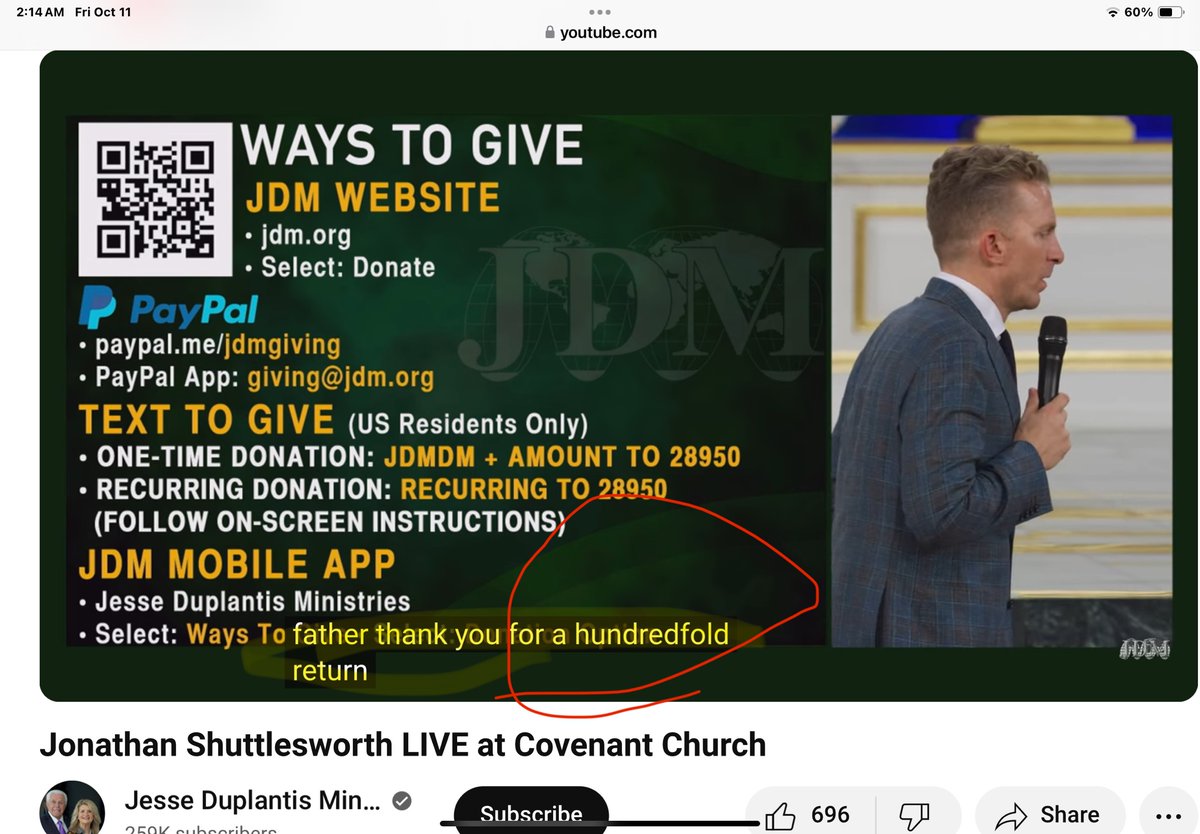Tap the Fri Oct 11 date

pos(103,12)
